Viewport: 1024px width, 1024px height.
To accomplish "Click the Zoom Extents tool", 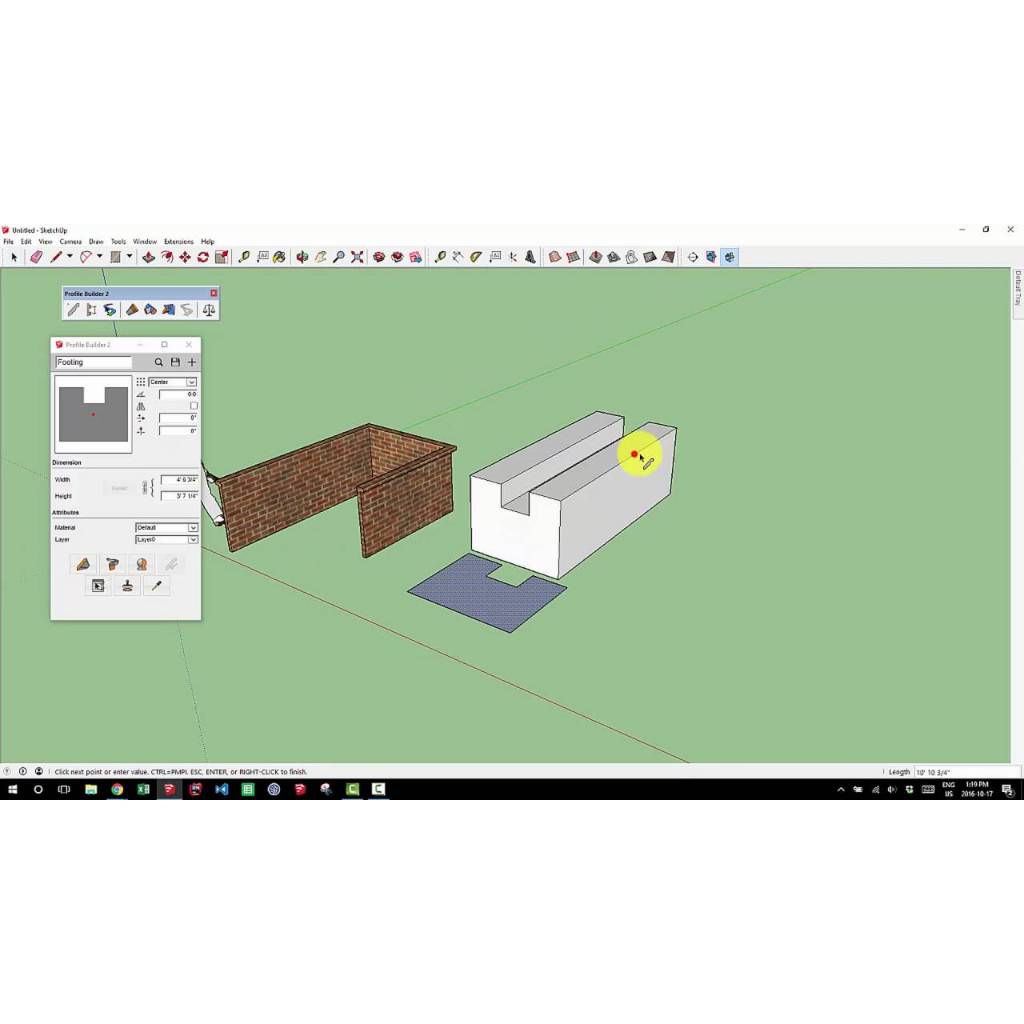I will pyautogui.click(x=357, y=257).
